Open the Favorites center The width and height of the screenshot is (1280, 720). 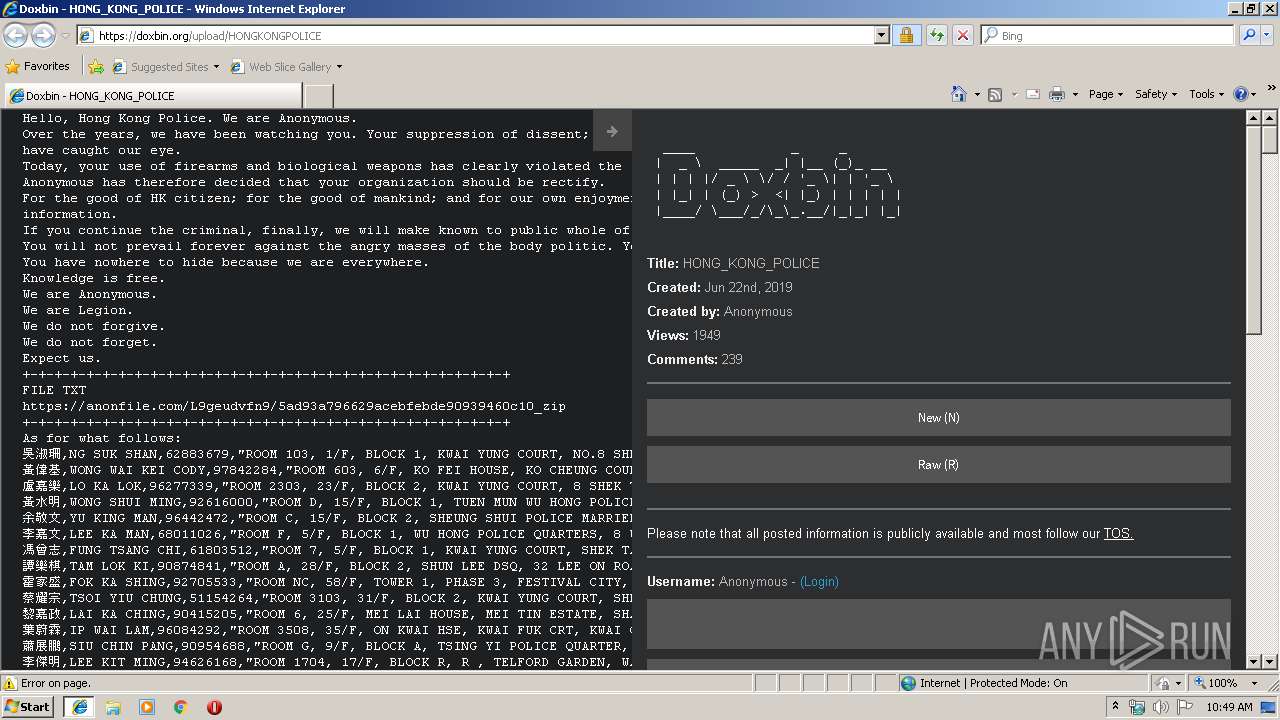pyautogui.click(x=38, y=66)
